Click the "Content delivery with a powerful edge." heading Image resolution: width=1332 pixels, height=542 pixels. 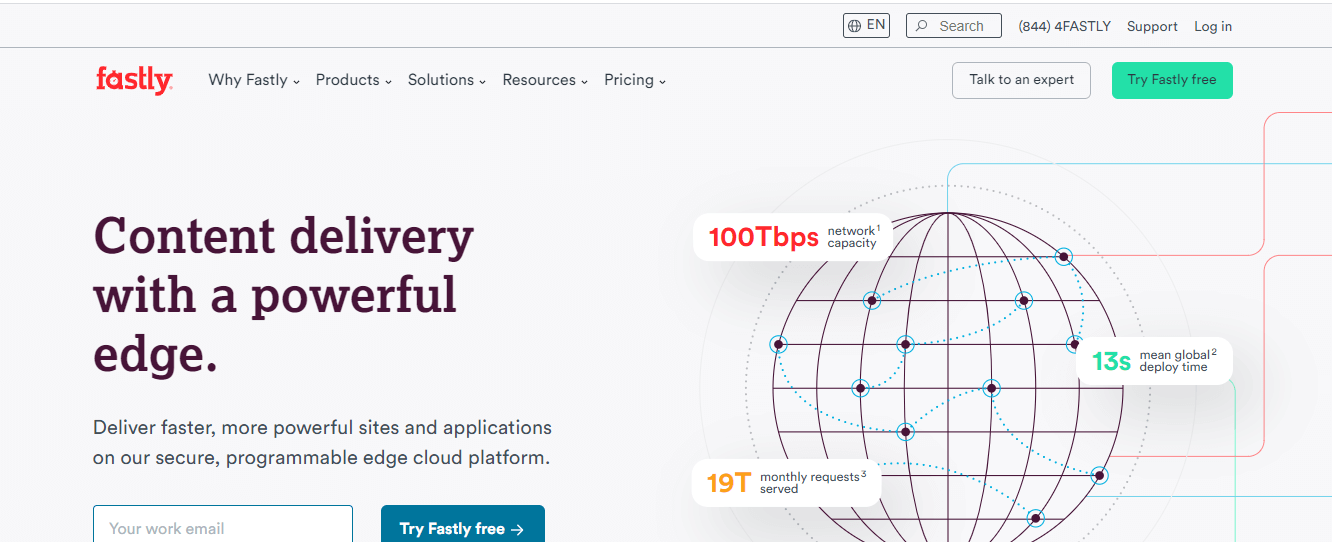(284, 296)
